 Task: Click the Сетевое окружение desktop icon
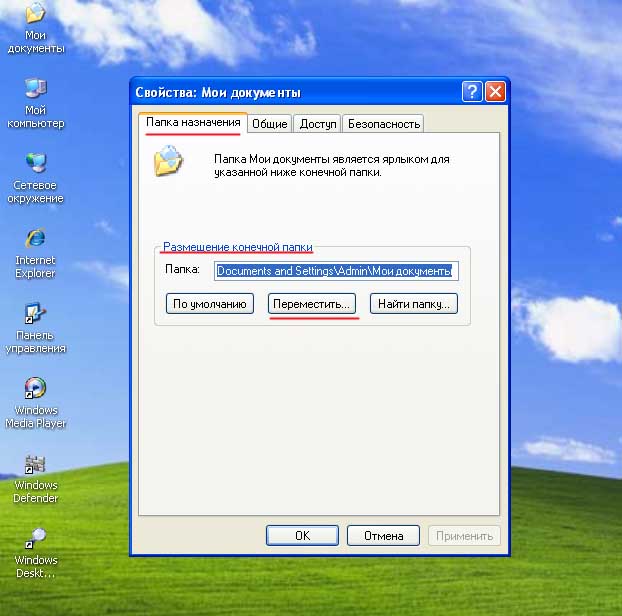[37, 165]
